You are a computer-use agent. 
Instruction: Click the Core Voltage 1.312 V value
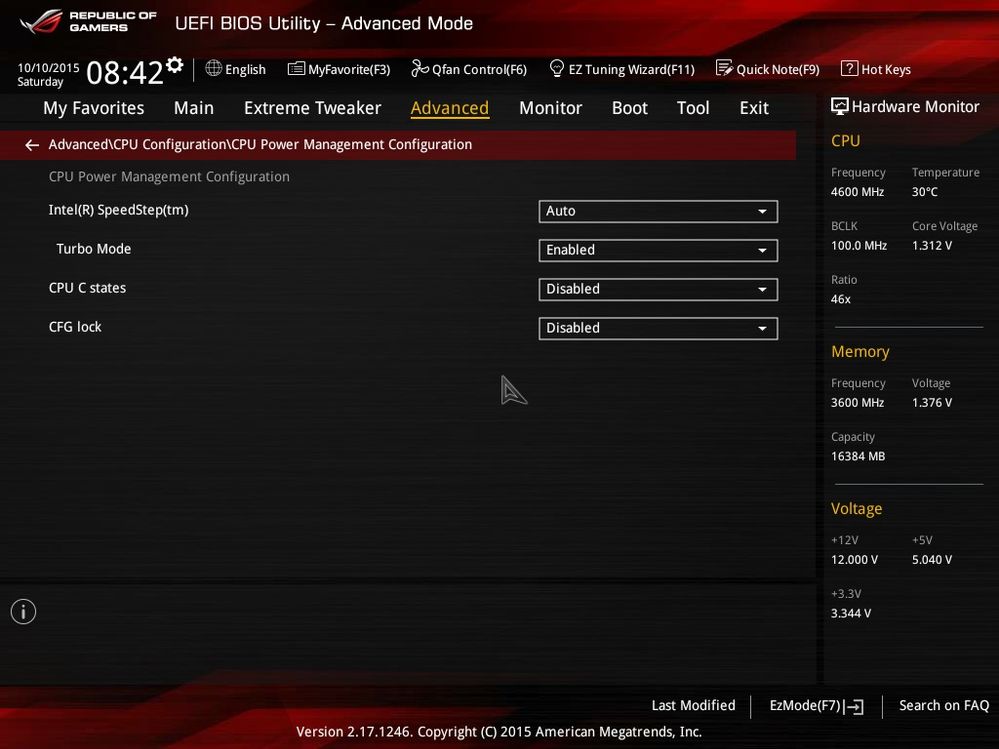931,245
